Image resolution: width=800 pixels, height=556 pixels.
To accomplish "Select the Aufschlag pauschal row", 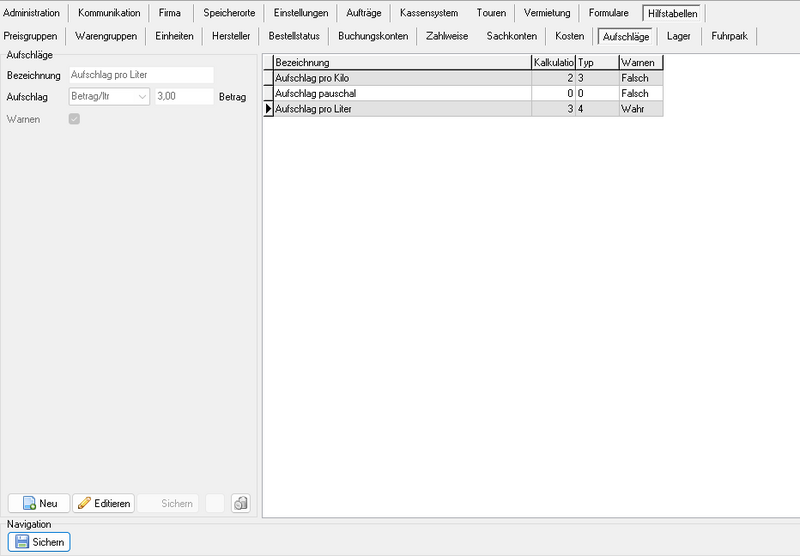I will [x=400, y=93].
